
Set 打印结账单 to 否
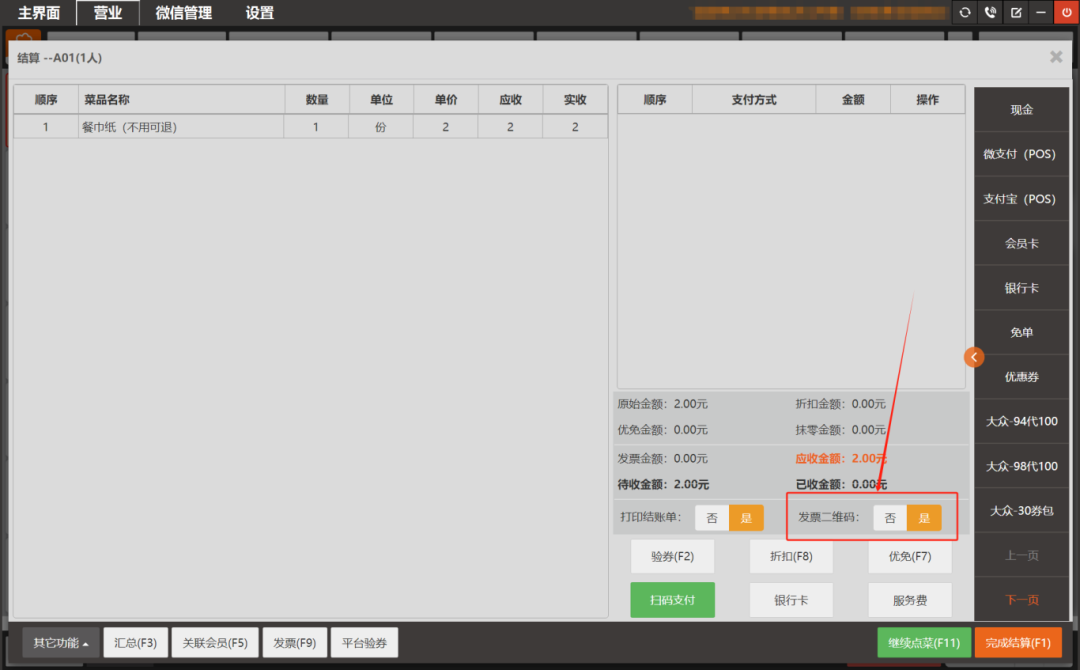tap(712, 518)
